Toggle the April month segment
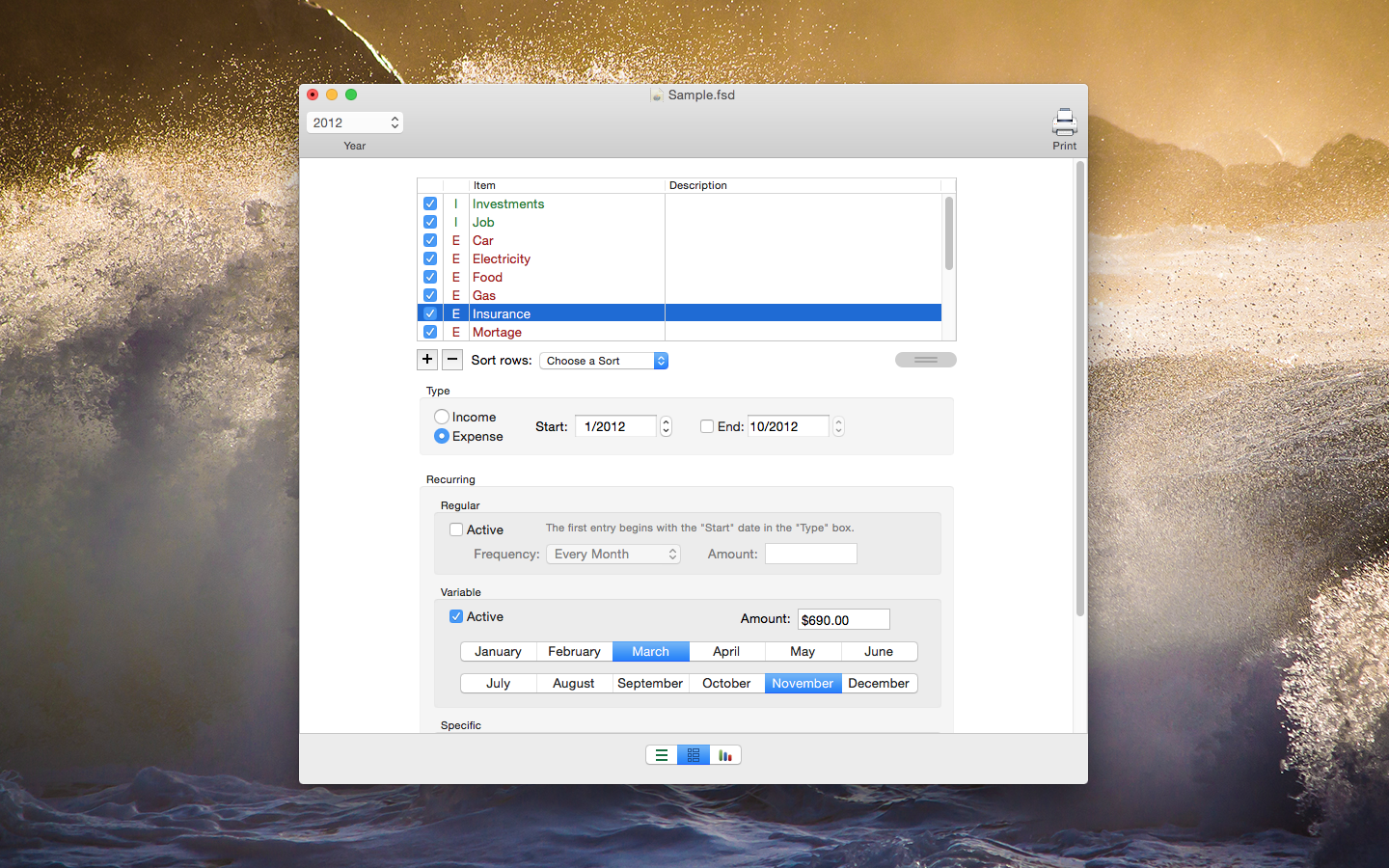 (x=726, y=652)
